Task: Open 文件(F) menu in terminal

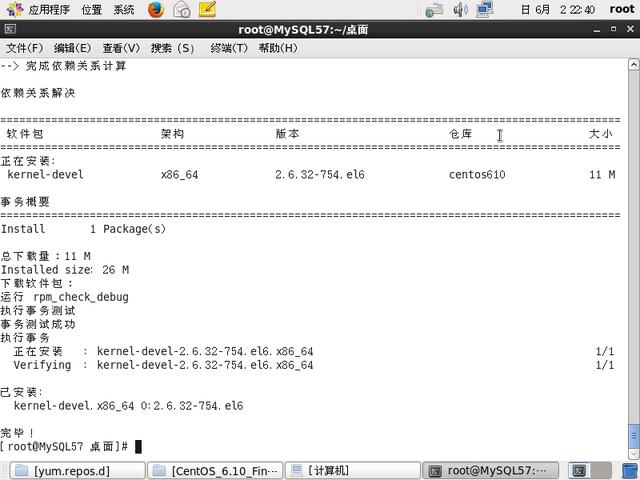Action: tap(24, 48)
